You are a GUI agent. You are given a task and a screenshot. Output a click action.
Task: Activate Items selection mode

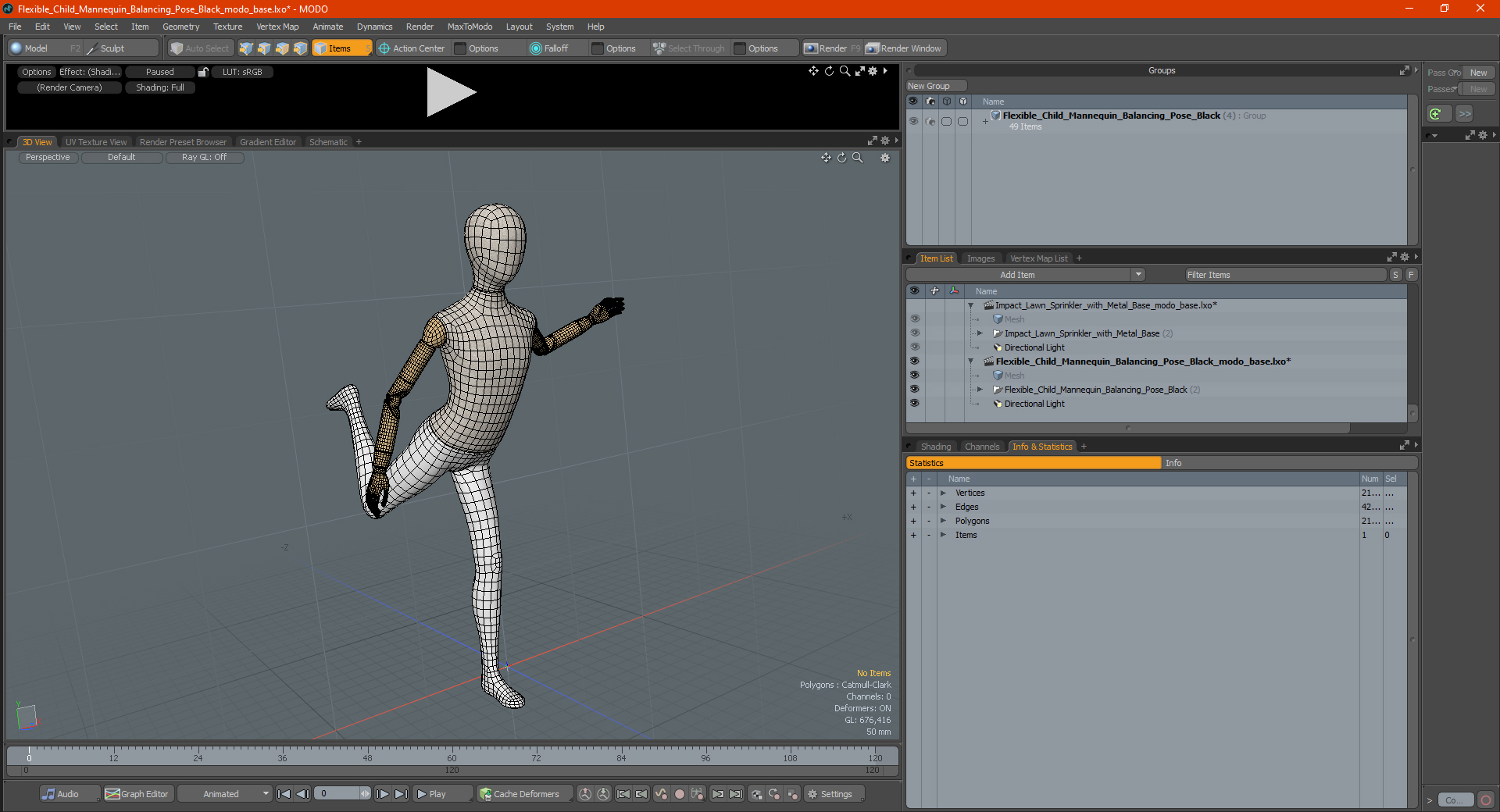(341, 48)
